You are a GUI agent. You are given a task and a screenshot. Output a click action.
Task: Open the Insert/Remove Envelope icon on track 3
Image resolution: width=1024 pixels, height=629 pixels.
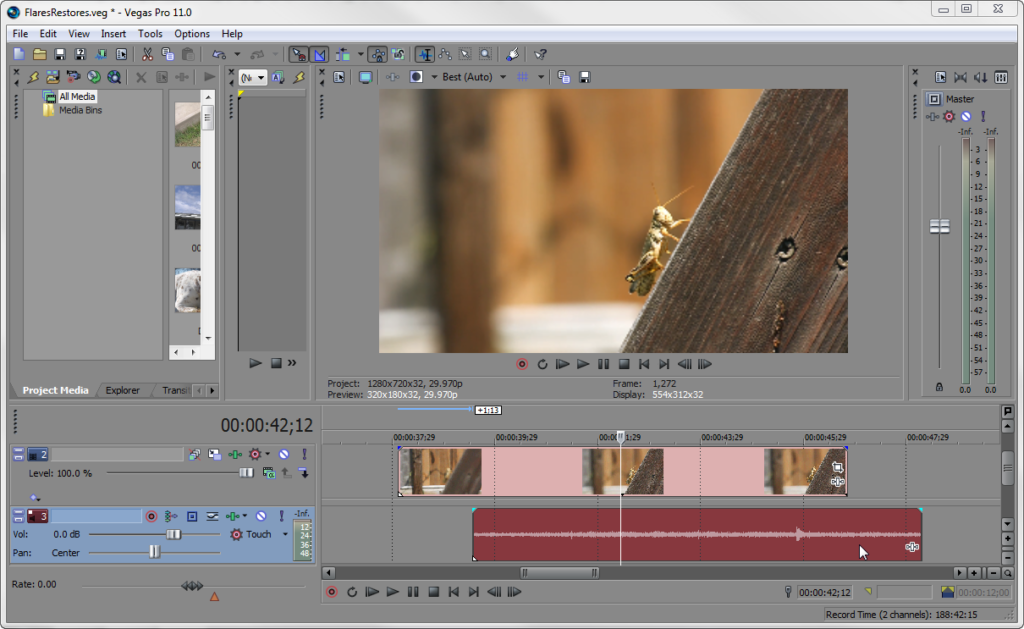235,515
